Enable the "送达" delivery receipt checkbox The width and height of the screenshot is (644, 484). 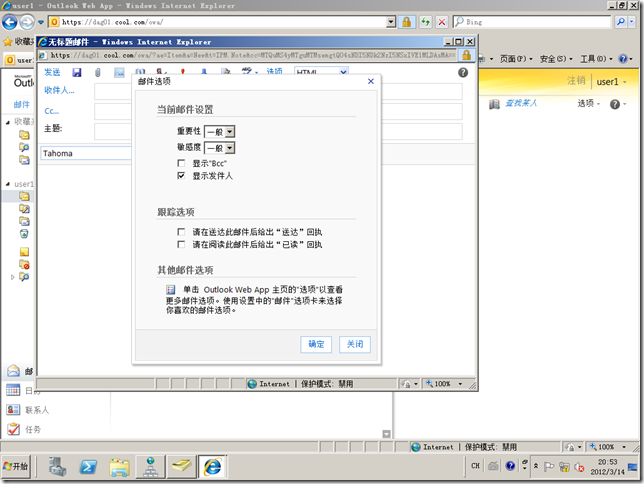coord(181,232)
